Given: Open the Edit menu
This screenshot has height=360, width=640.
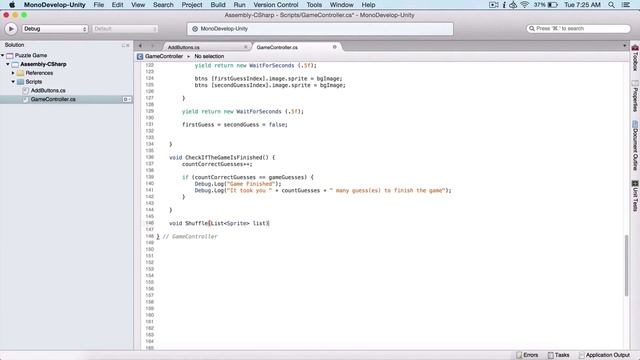Looking at the screenshot, I should point(117,5).
